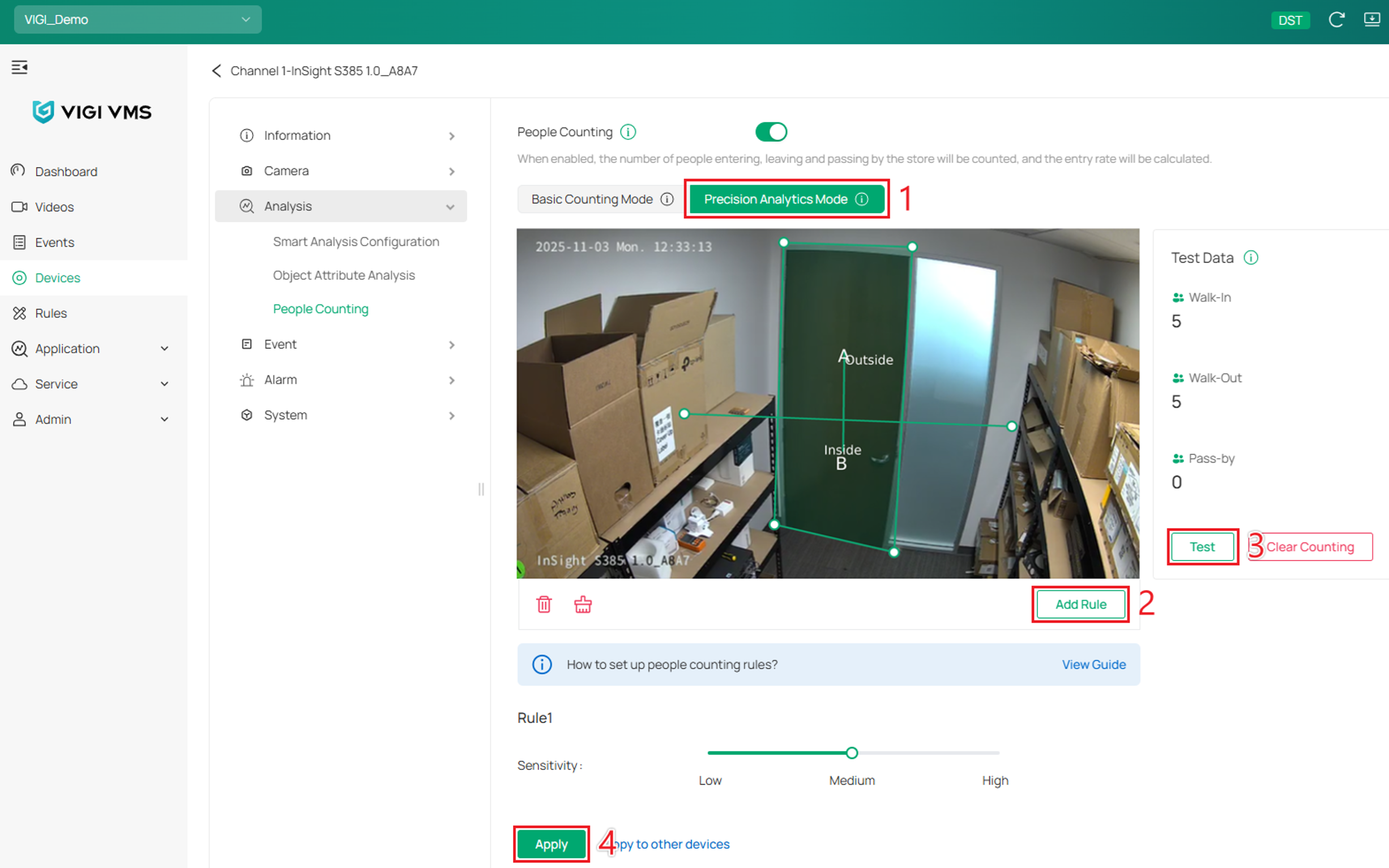
Task: Select Devices in the sidebar
Action: click(x=93, y=278)
